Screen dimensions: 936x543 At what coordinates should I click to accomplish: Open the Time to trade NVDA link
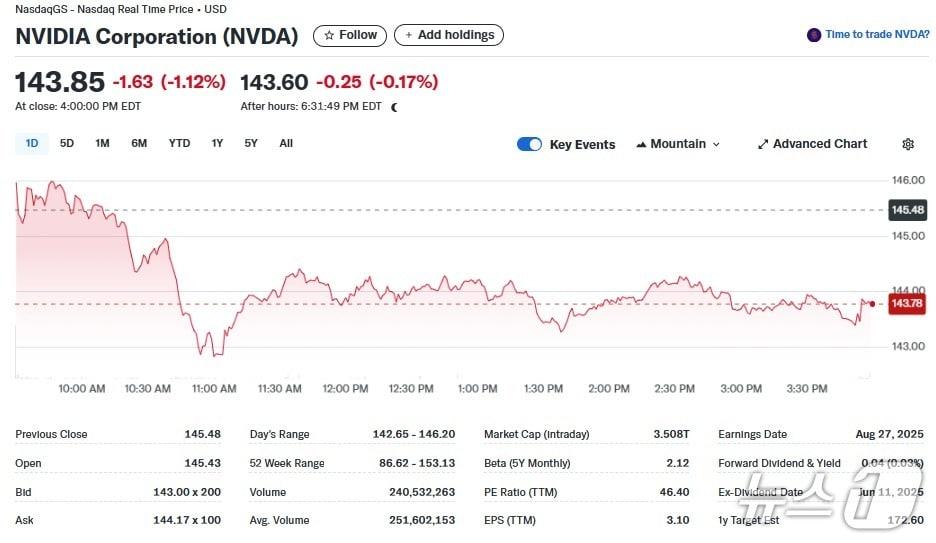876,35
